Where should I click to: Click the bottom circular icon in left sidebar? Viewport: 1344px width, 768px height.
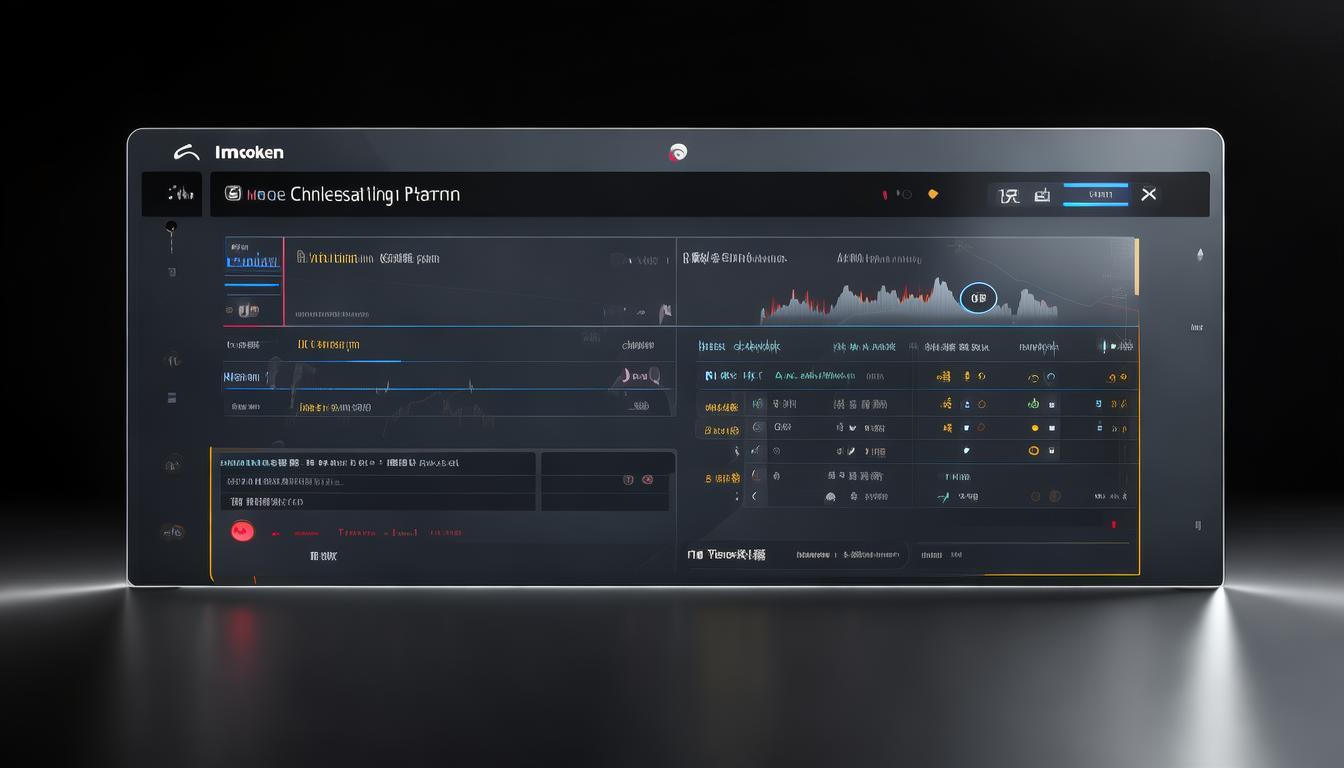tap(172, 531)
